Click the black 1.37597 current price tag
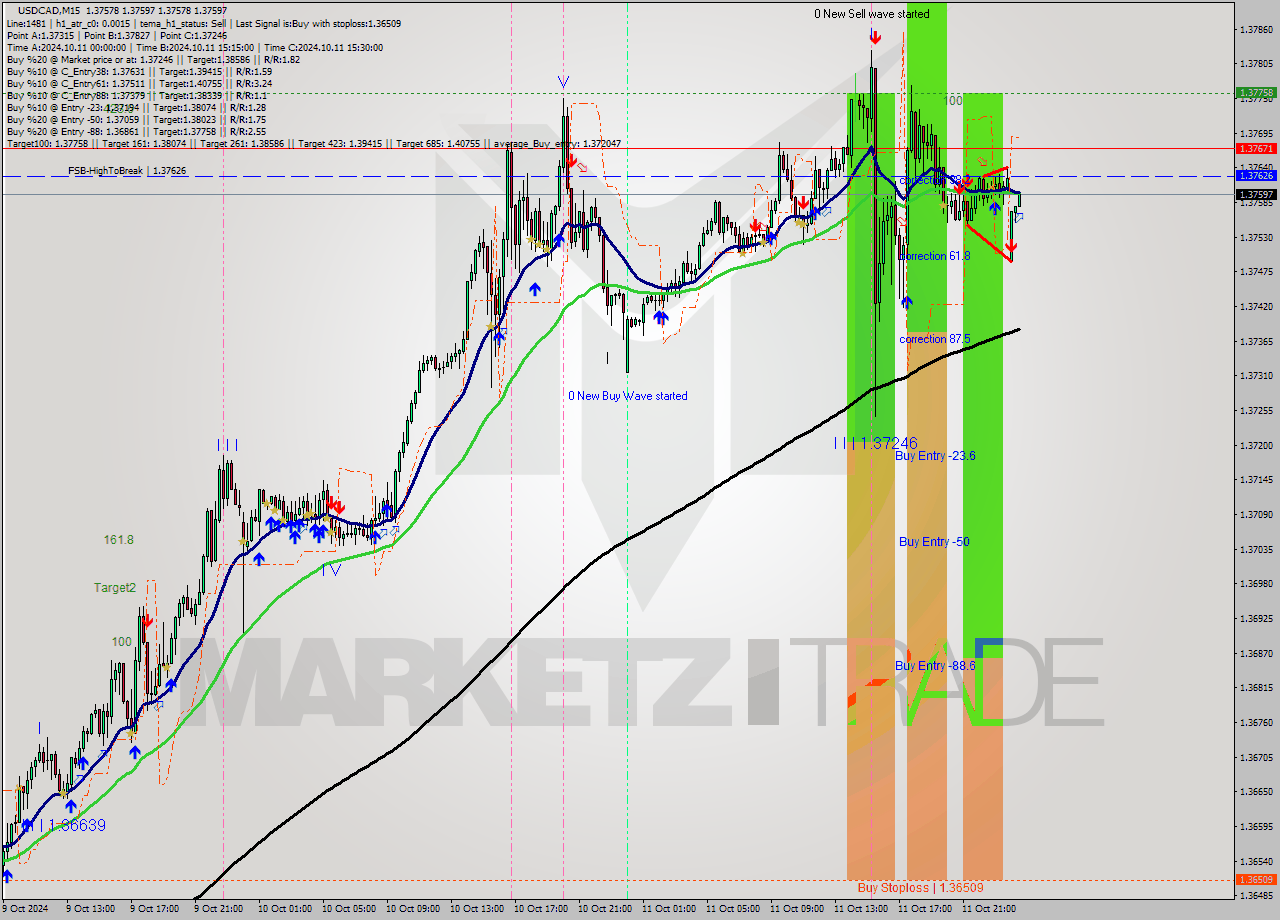 pos(1256,194)
